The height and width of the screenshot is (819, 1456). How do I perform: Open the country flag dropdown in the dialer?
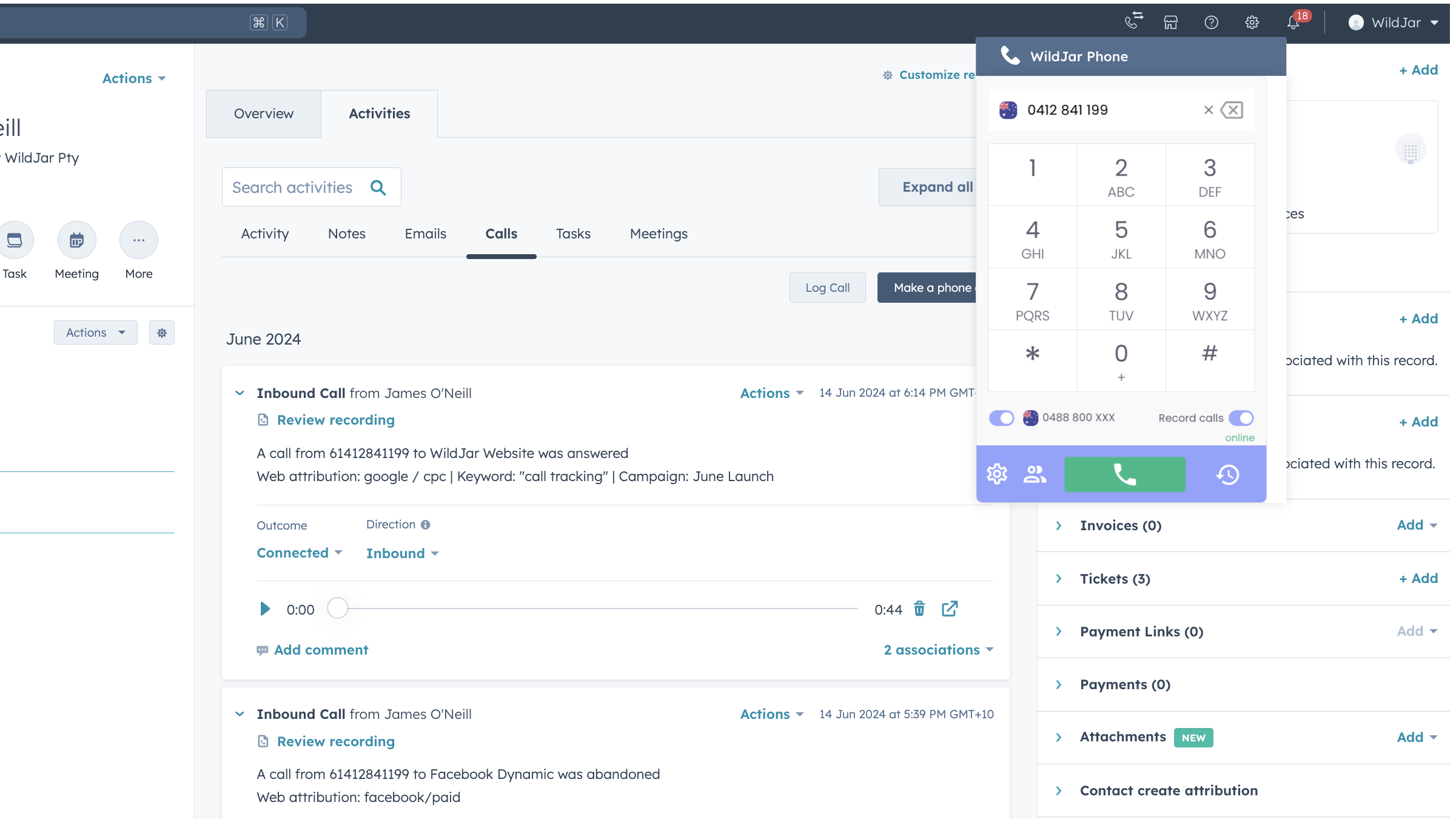pyautogui.click(x=1007, y=110)
